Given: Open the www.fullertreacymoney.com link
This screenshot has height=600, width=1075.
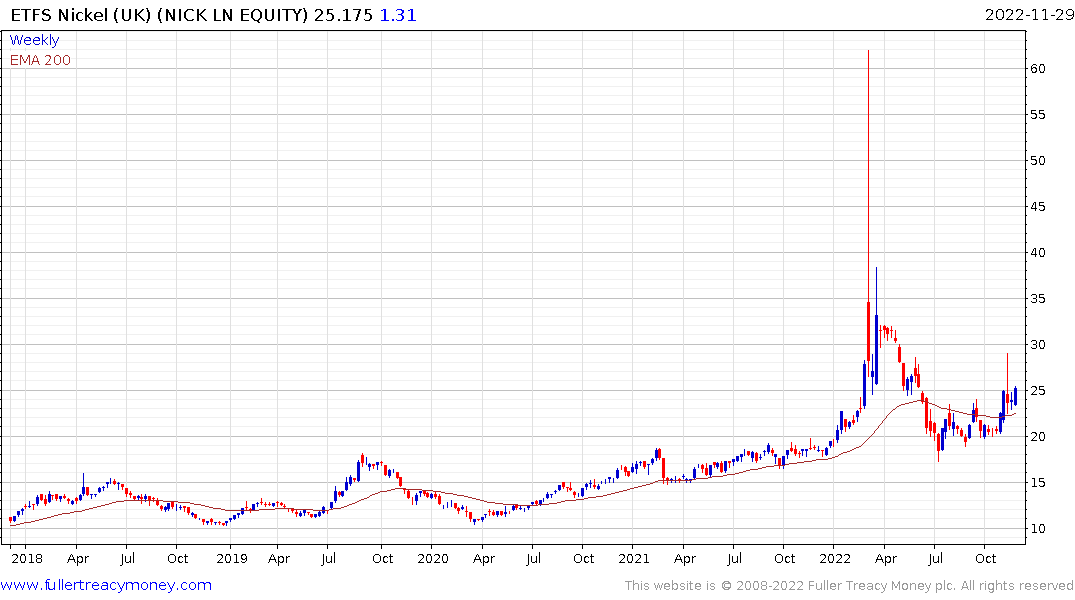Looking at the screenshot, I should tap(106, 585).
